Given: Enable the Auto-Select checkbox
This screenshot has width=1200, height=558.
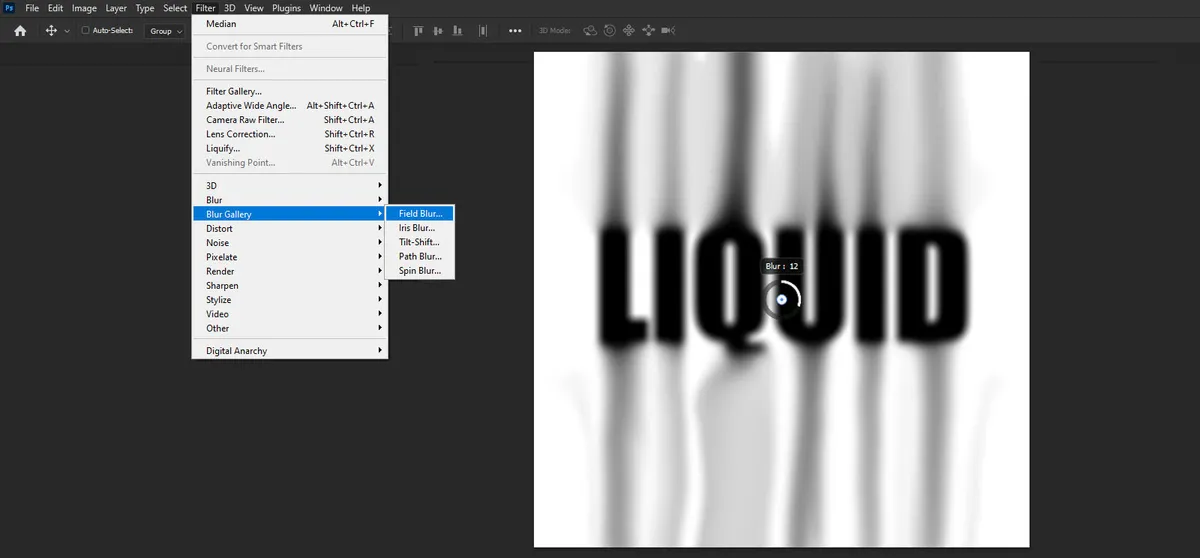Looking at the screenshot, I should [x=85, y=31].
